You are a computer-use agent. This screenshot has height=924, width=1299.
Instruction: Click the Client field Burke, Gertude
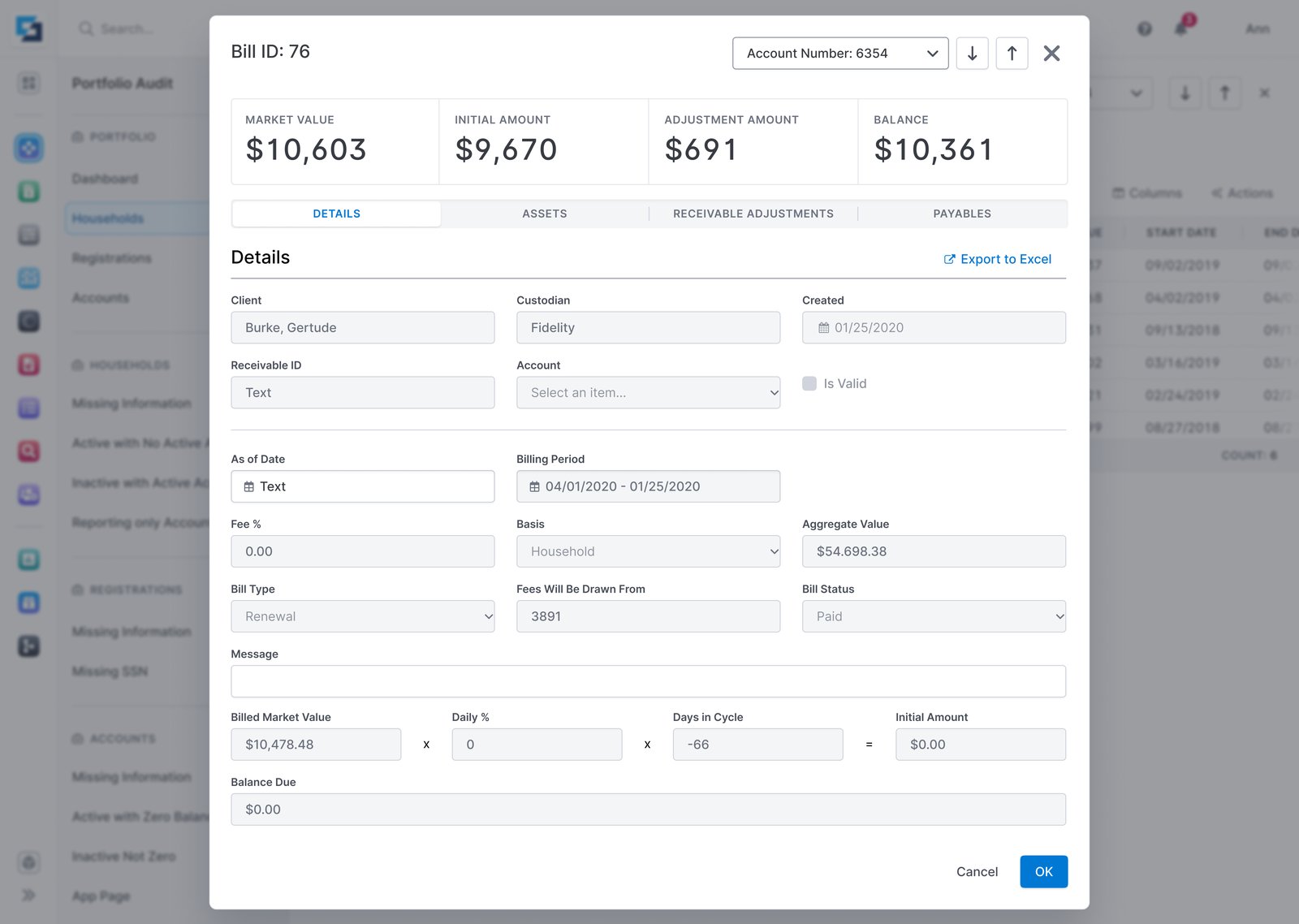coord(362,327)
